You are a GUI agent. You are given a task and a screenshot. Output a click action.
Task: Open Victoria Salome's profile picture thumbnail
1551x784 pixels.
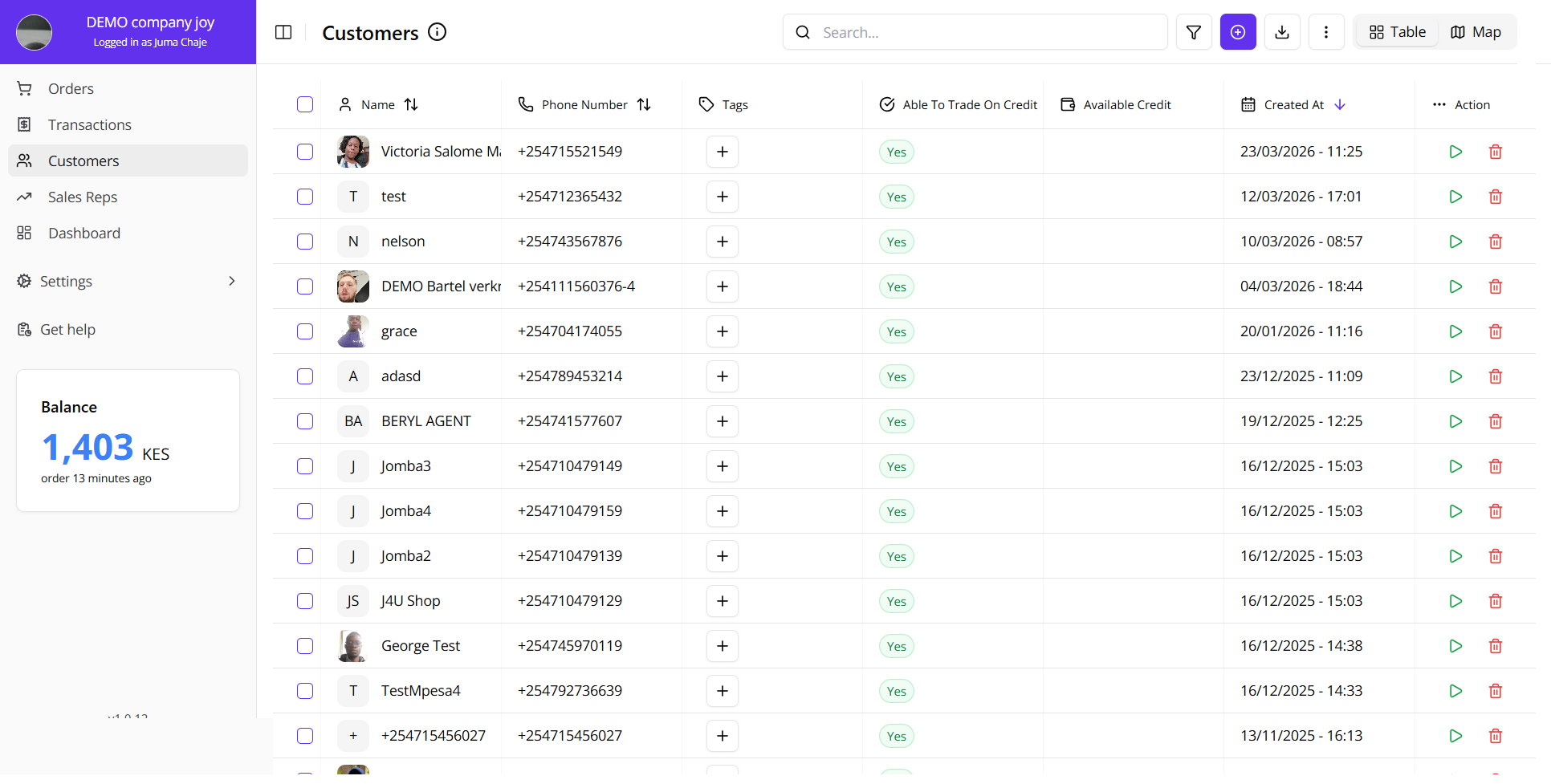(352, 151)
